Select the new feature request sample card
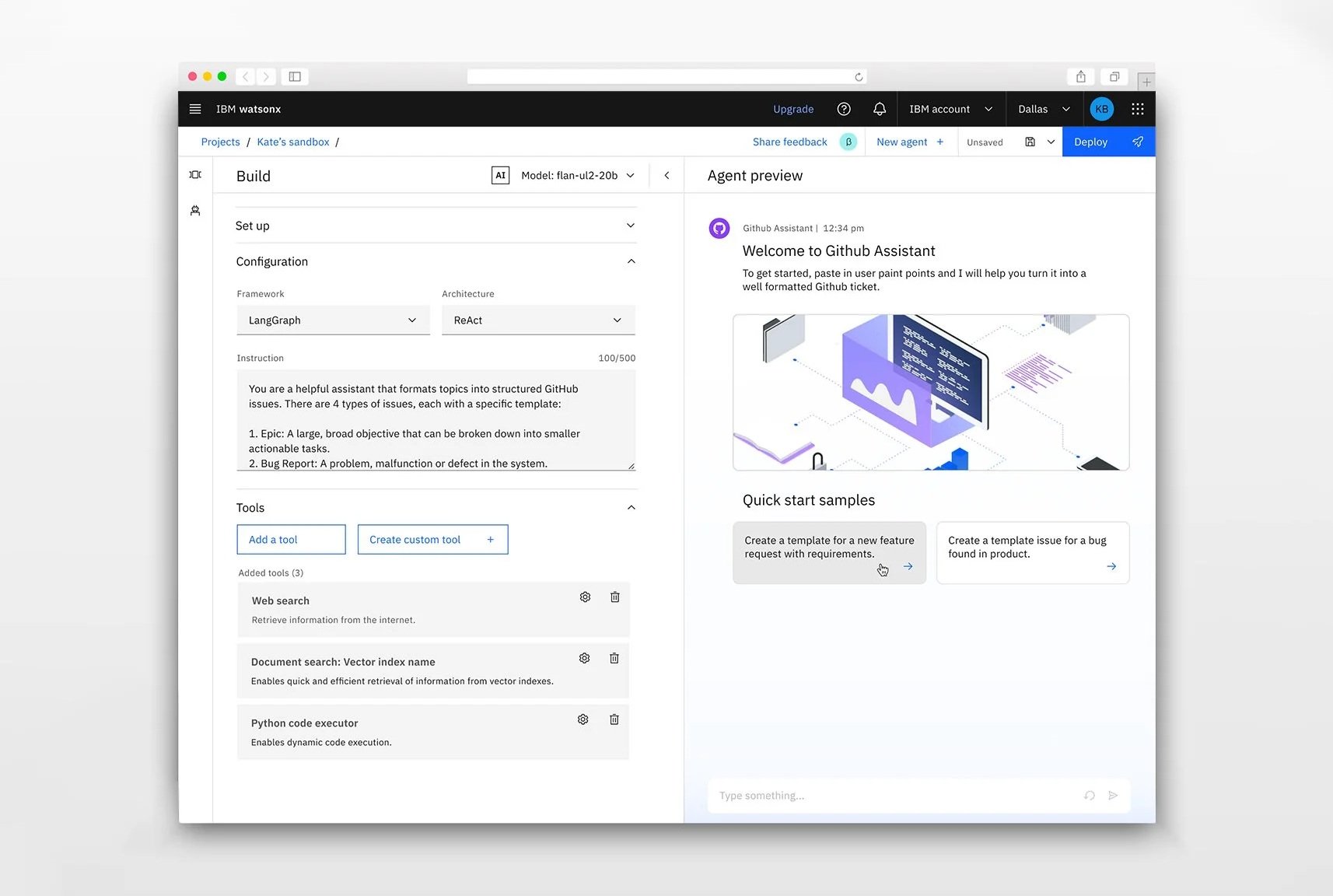Screen dimensions: 1333x896 (x=829, y=553)
